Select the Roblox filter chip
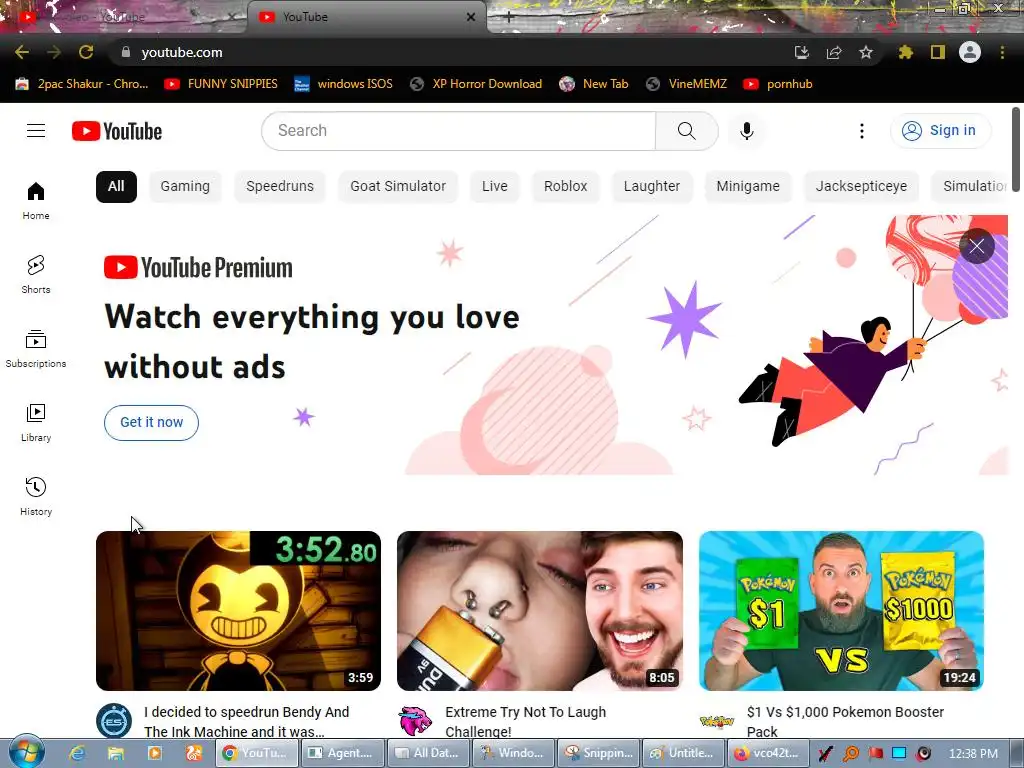Viewport: 1024px width, 768px height. click(566, 186)
